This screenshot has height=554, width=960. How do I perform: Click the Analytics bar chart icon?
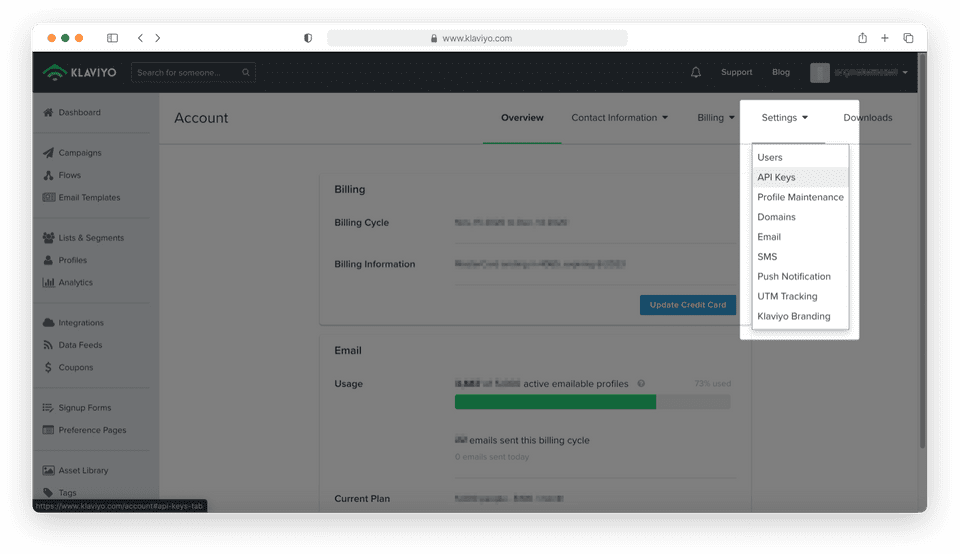point(48,282)
